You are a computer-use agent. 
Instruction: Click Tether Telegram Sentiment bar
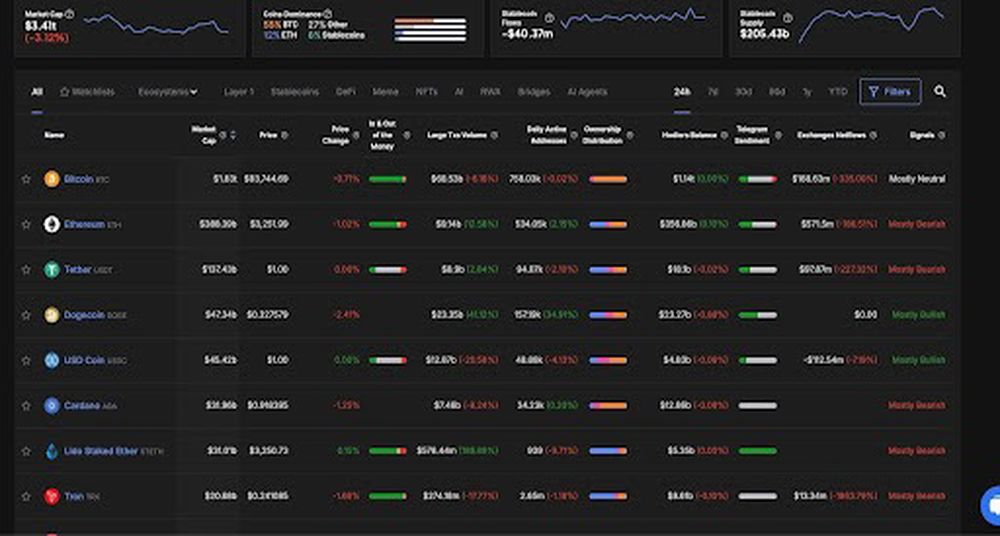coord(758,270)
